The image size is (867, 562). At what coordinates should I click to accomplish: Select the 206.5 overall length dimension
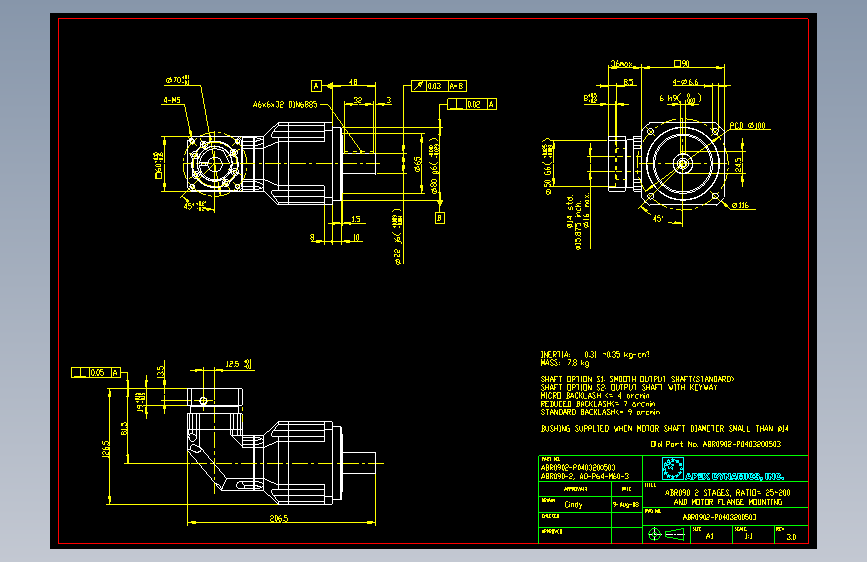coord(279,518)
